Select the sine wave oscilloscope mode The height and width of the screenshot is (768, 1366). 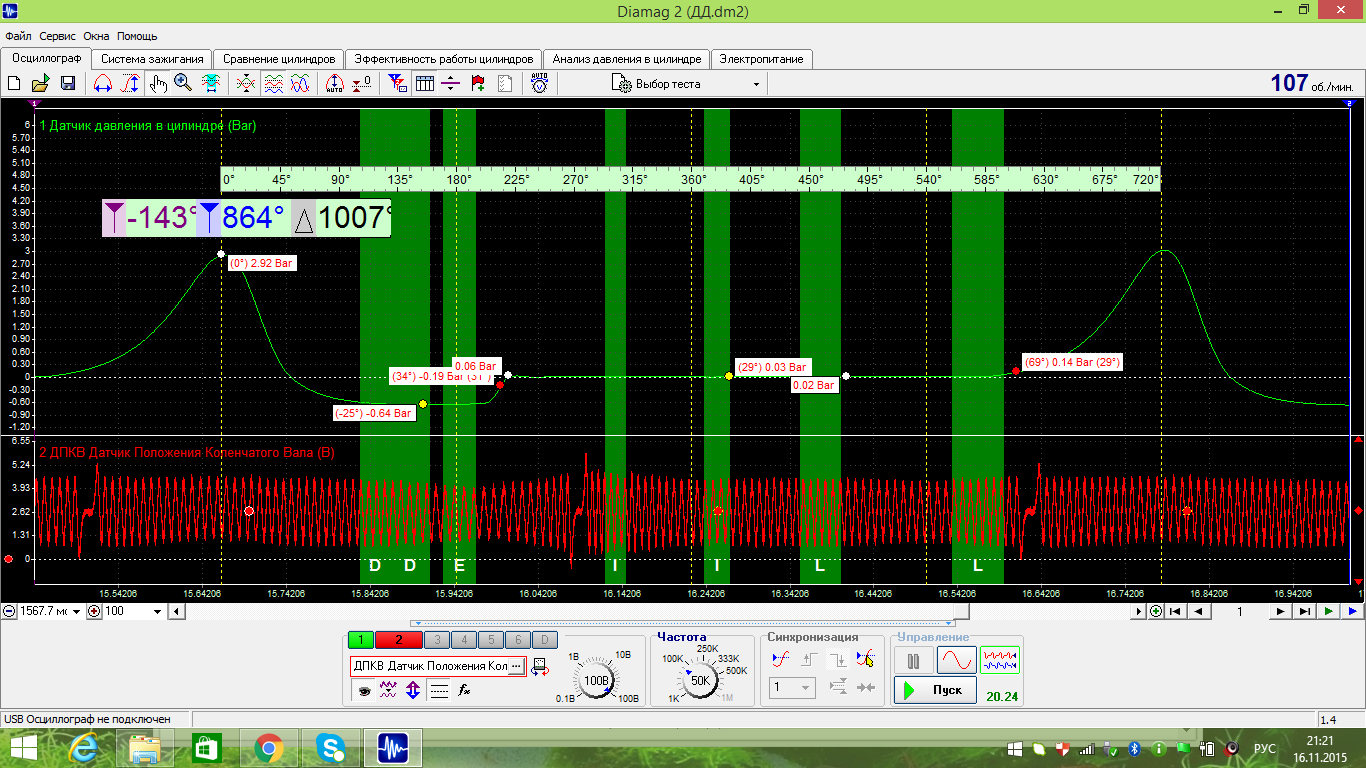[x=956, y=660]
